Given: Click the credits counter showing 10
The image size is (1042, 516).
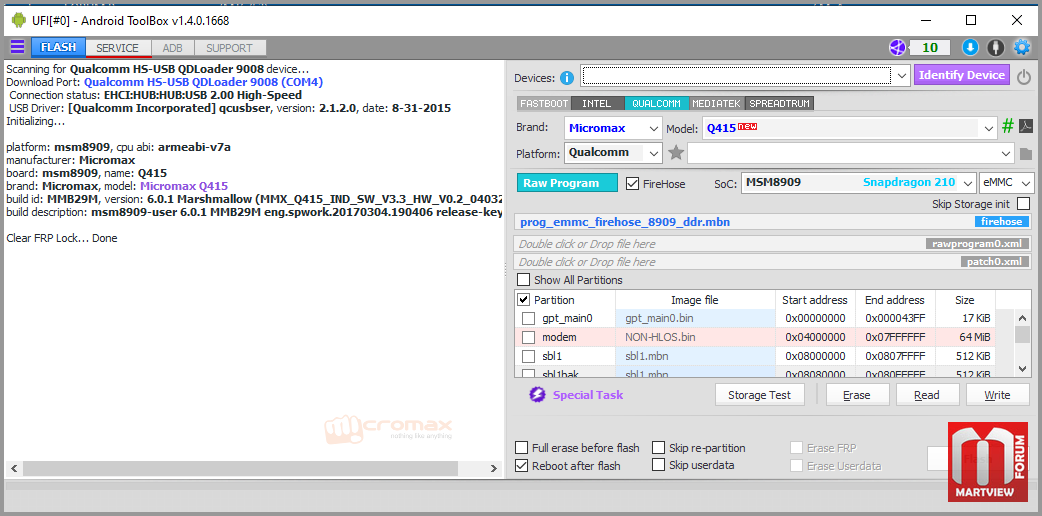Looking at the screenshot, I should [930, 47].
